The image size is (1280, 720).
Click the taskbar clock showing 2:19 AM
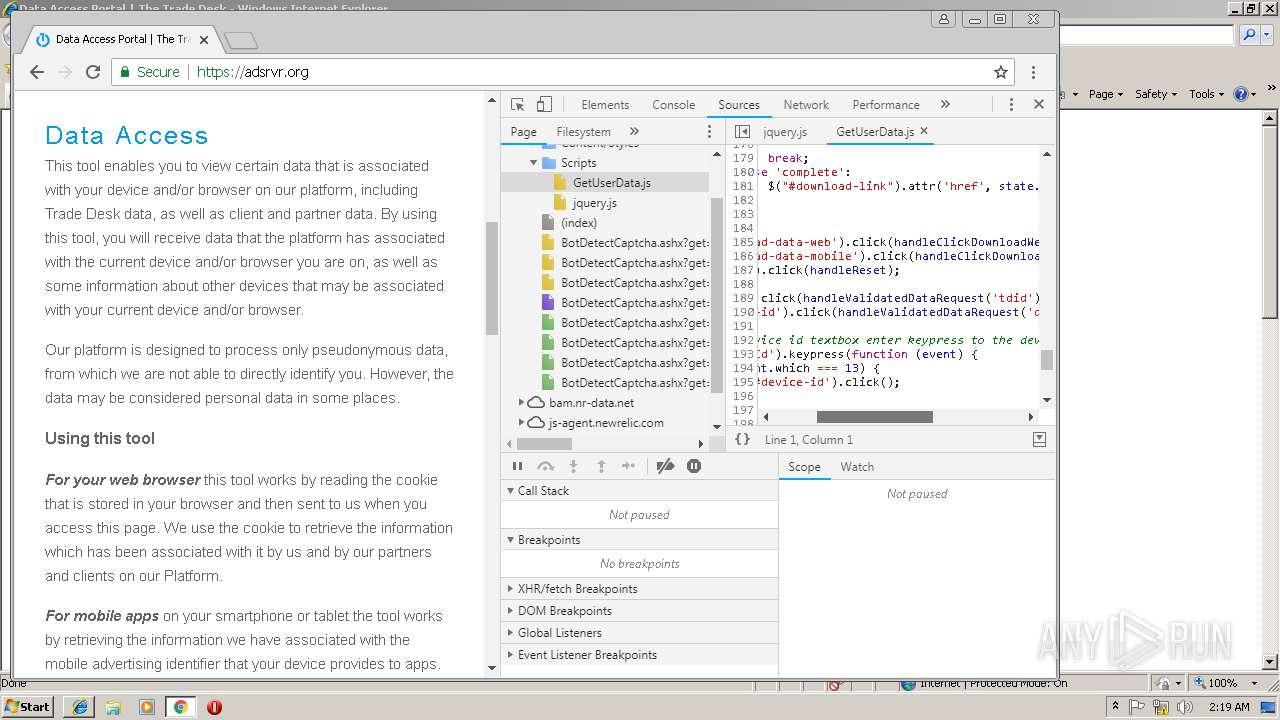point(1227,706)
